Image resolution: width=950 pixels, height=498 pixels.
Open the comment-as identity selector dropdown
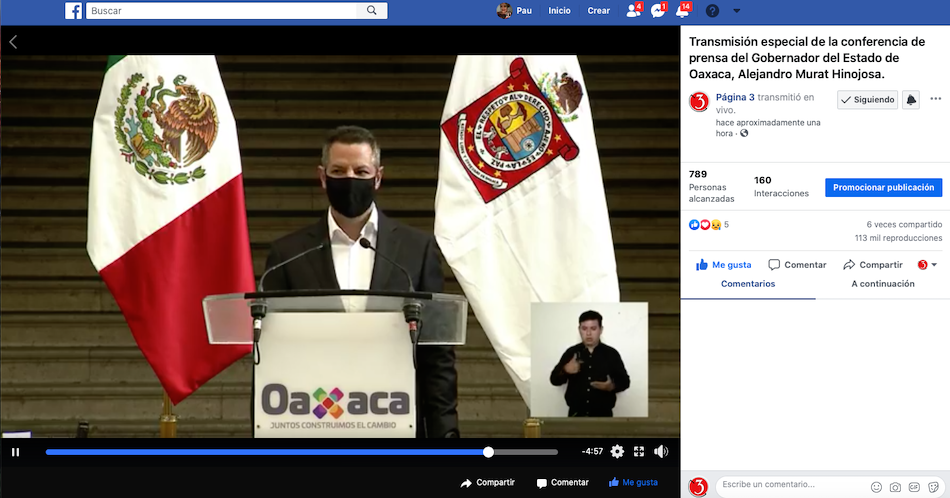[927, 265]
